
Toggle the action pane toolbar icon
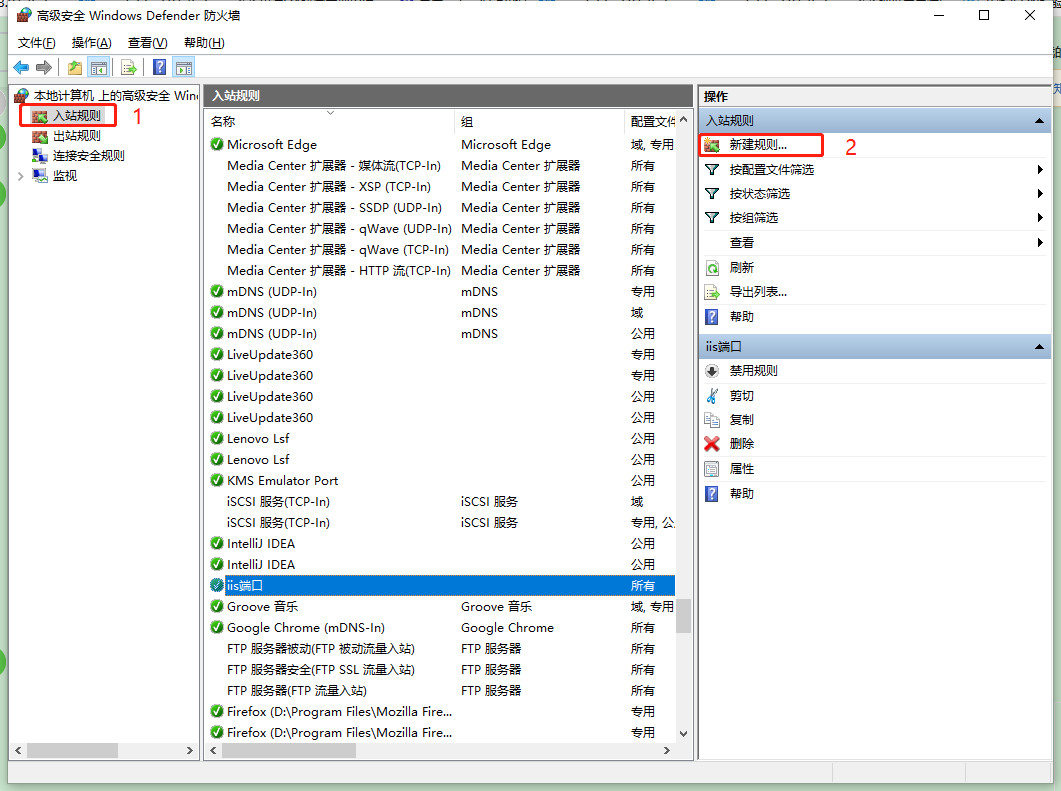point(184,68)
